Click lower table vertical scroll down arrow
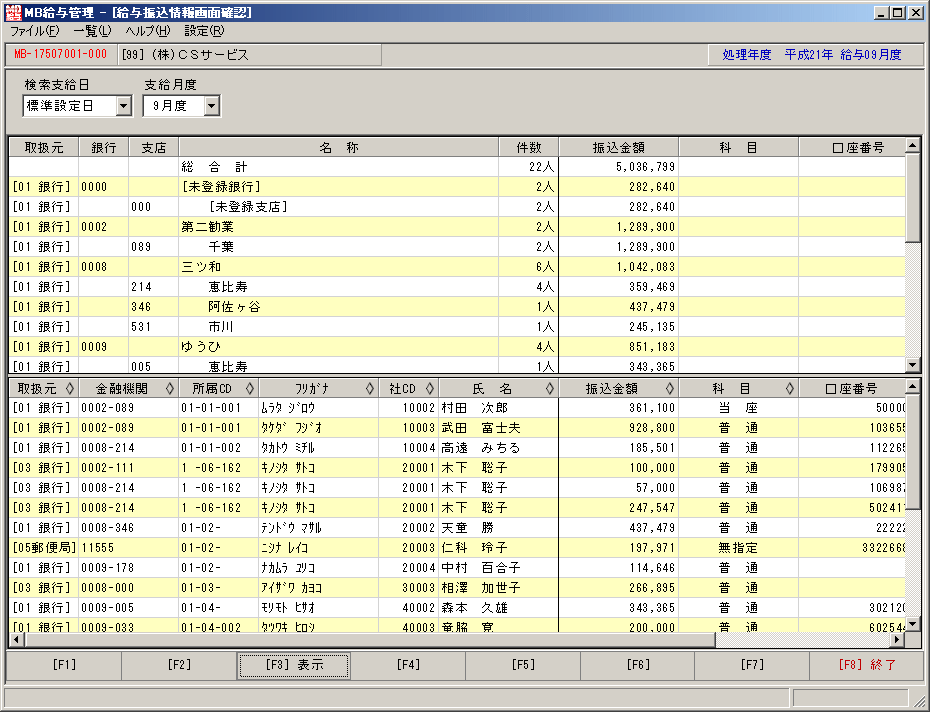The image size is (930, 712). click(912, 624)
